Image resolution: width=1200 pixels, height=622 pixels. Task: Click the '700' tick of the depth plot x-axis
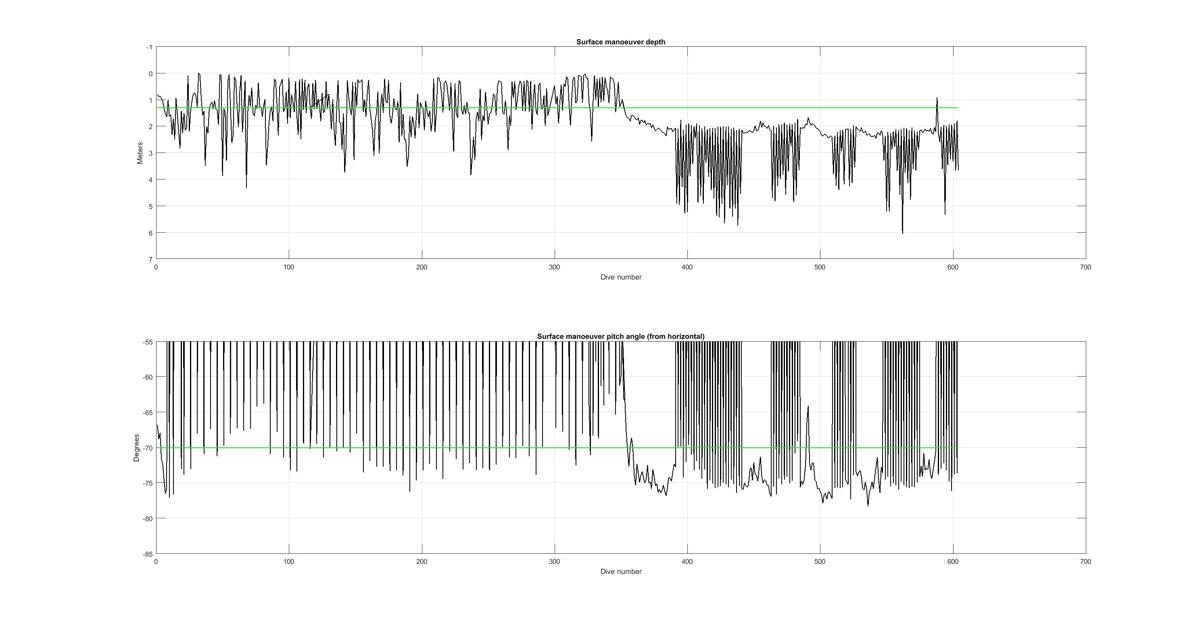[x=1085, y=267]
